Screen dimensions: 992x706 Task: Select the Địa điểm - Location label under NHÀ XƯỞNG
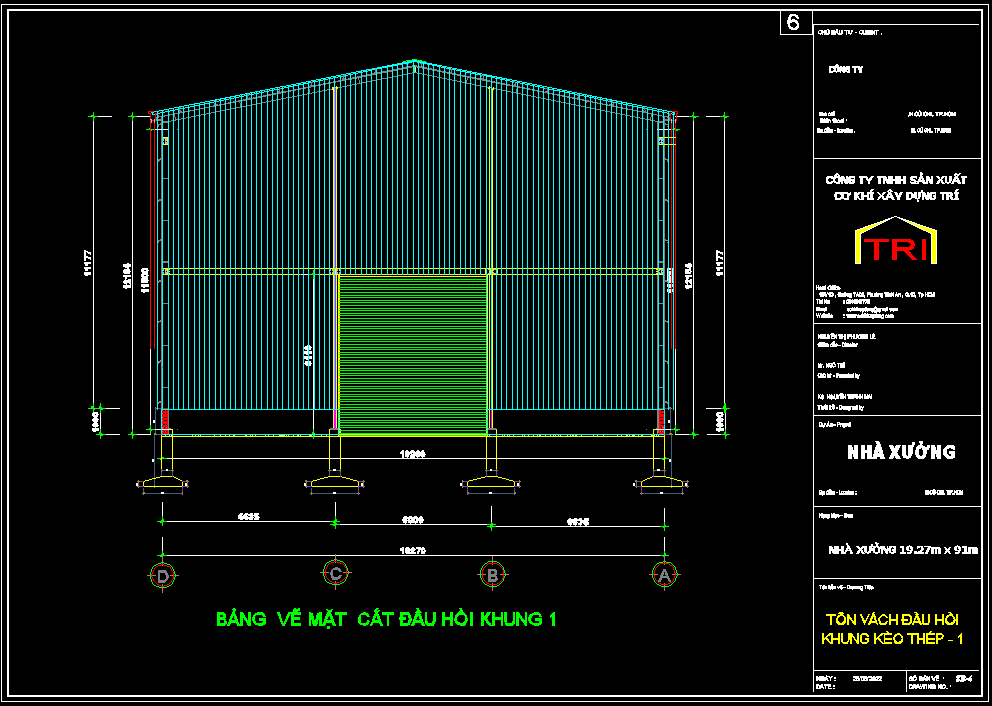(838, 492)
